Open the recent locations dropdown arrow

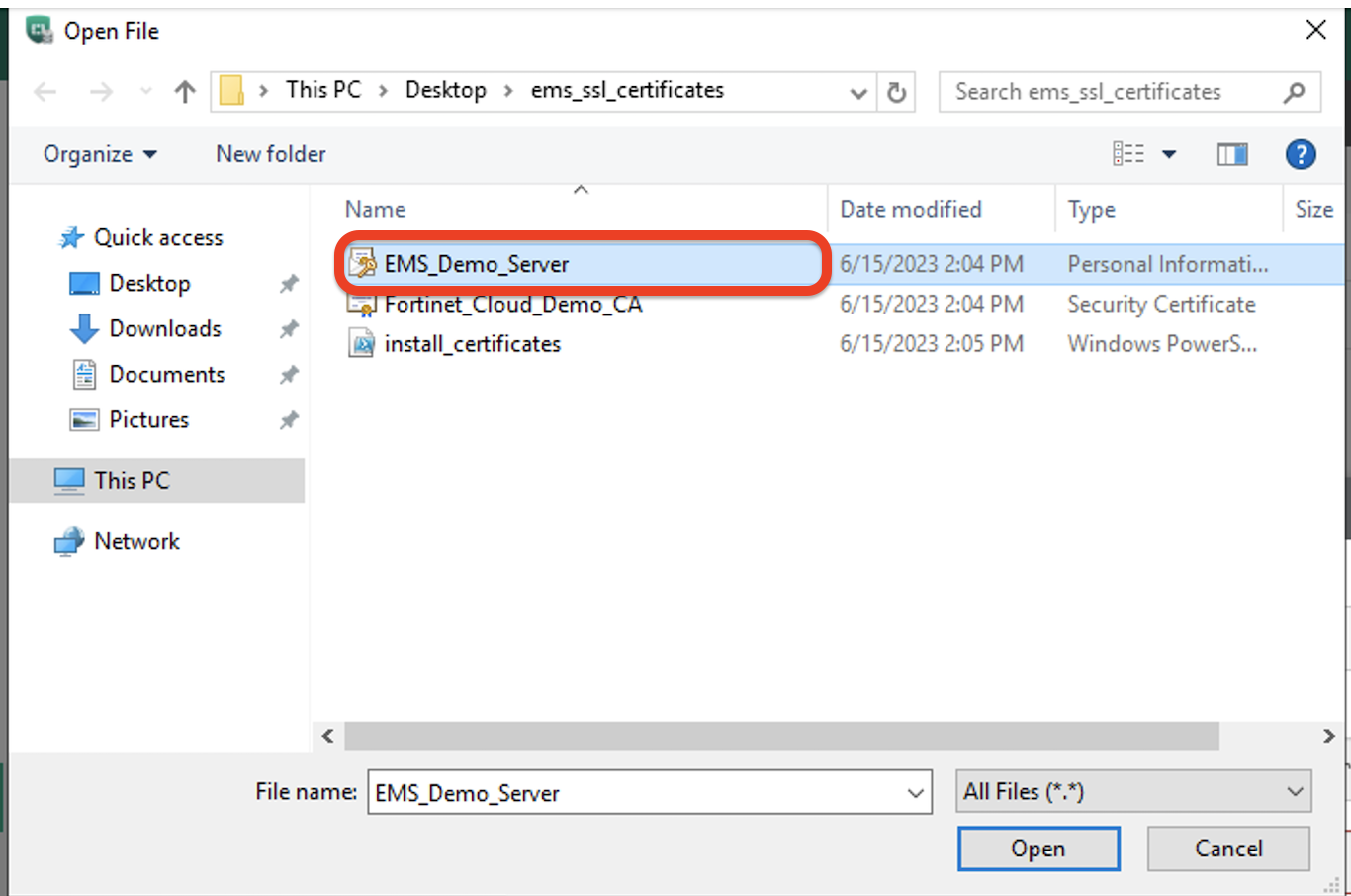pyautogui.click(x=146, y=92)
